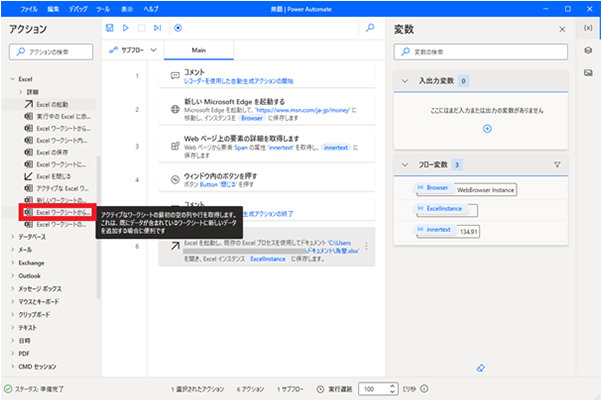Click the actions panel vertical scrollbar

[x=98, y=227]
